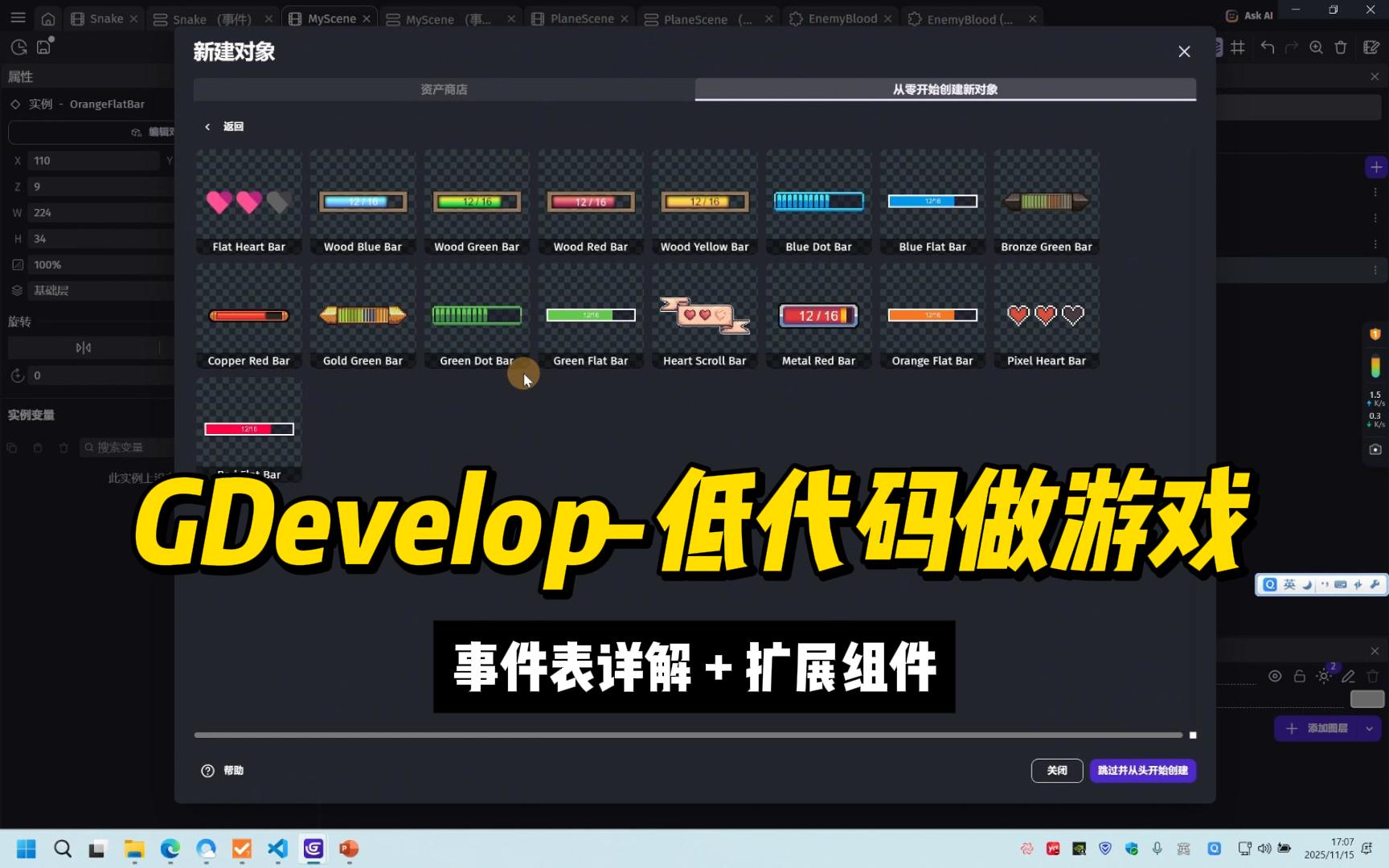Click the X position field showing 110

click(x=93, y=161)
